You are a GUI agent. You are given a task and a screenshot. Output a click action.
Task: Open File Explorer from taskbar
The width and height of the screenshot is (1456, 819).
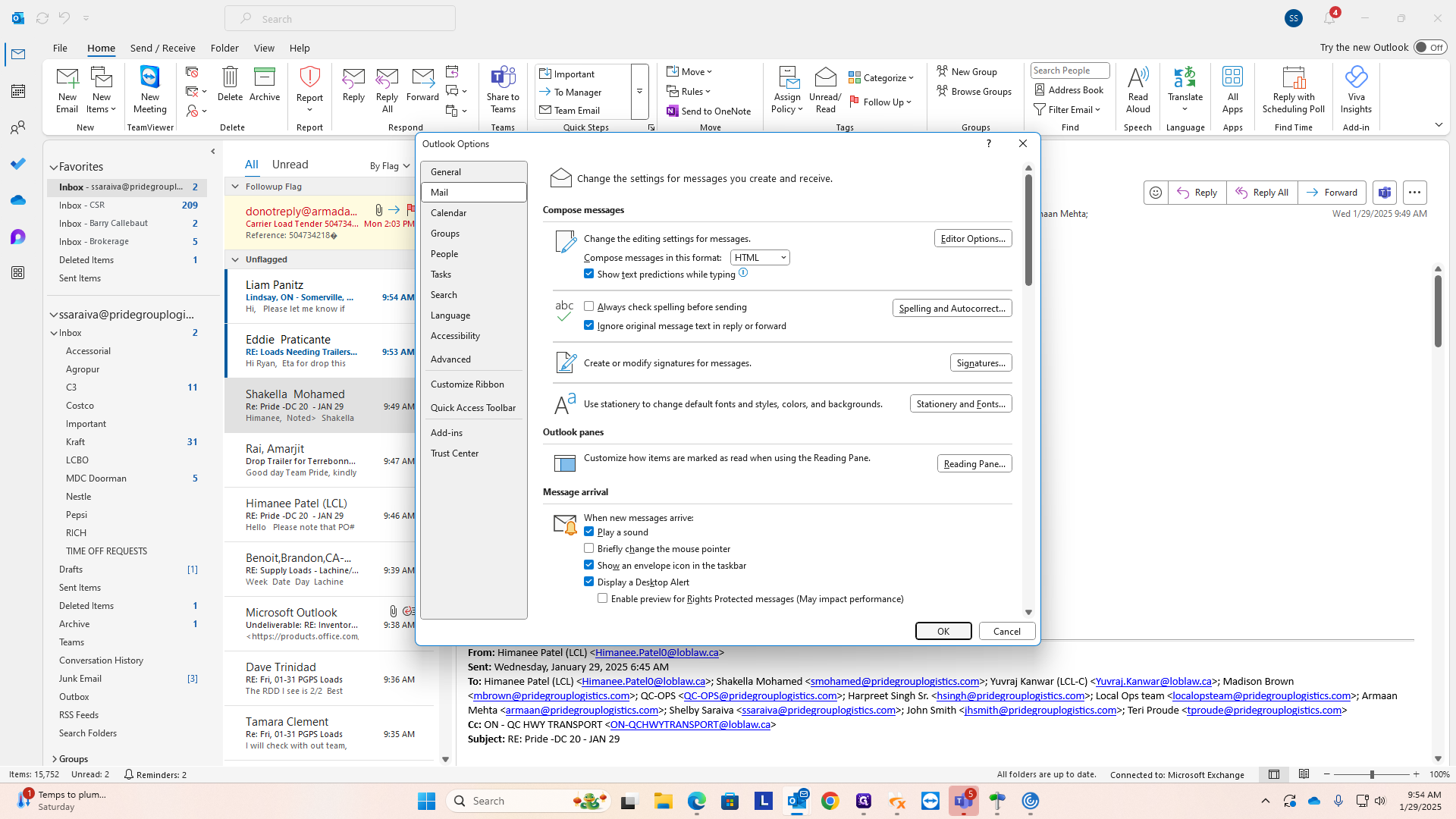(x=664, y=801)
